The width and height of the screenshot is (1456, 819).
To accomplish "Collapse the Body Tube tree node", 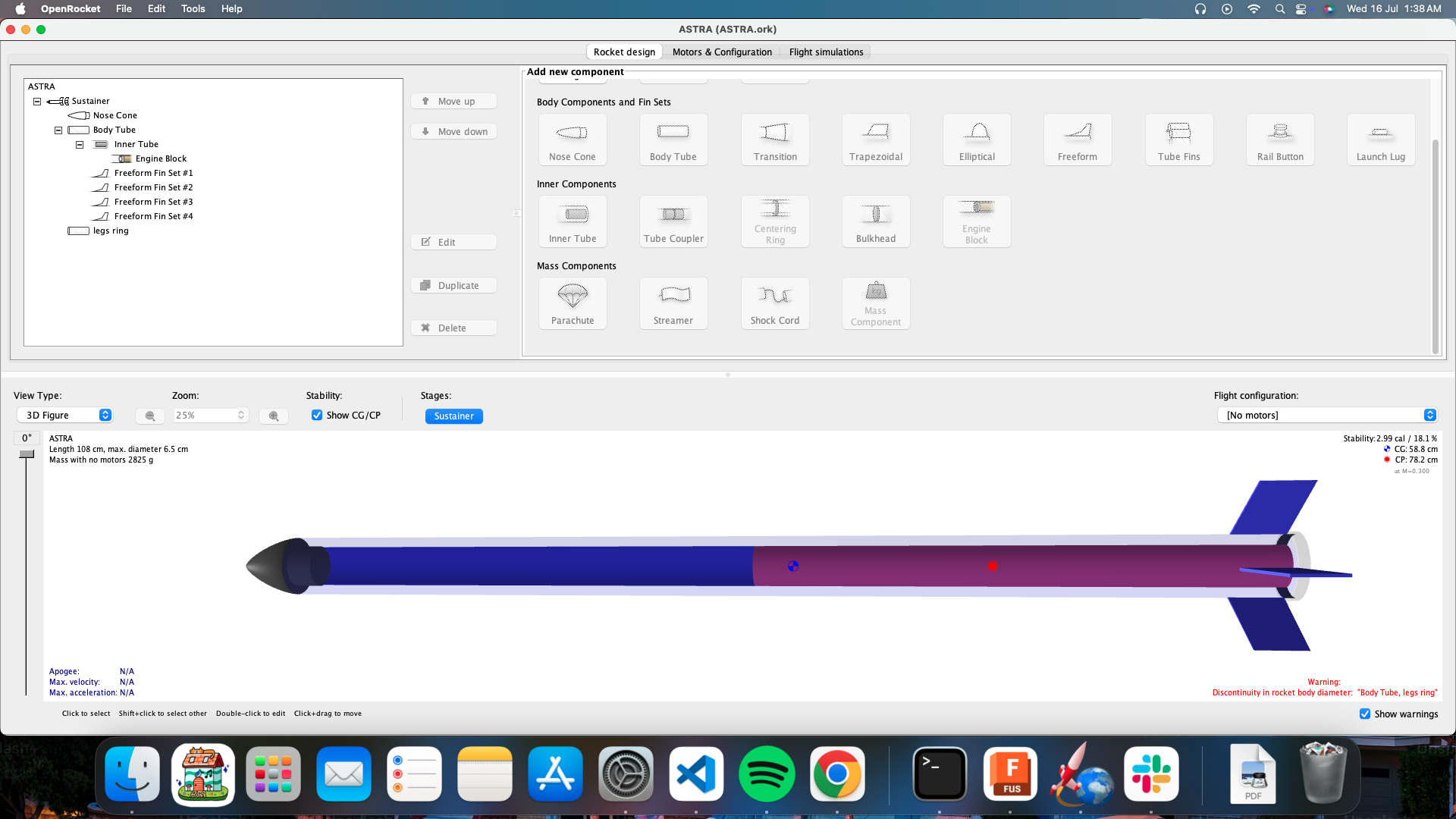I will pyautogui.click(x=58, y=130).
